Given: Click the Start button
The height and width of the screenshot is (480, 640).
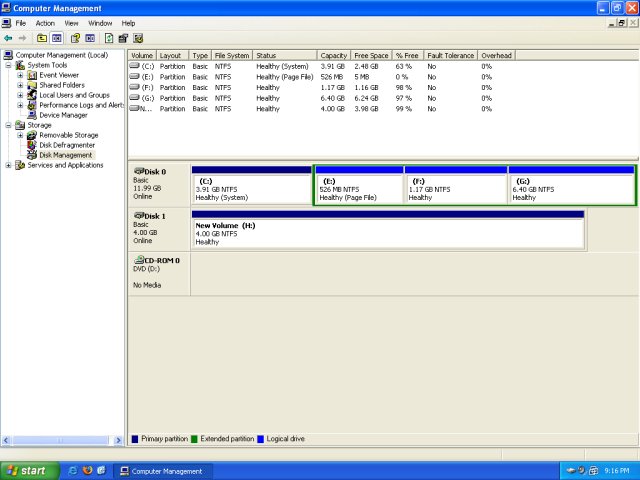Looking at the screenshot, I should (x=27, y=470).
